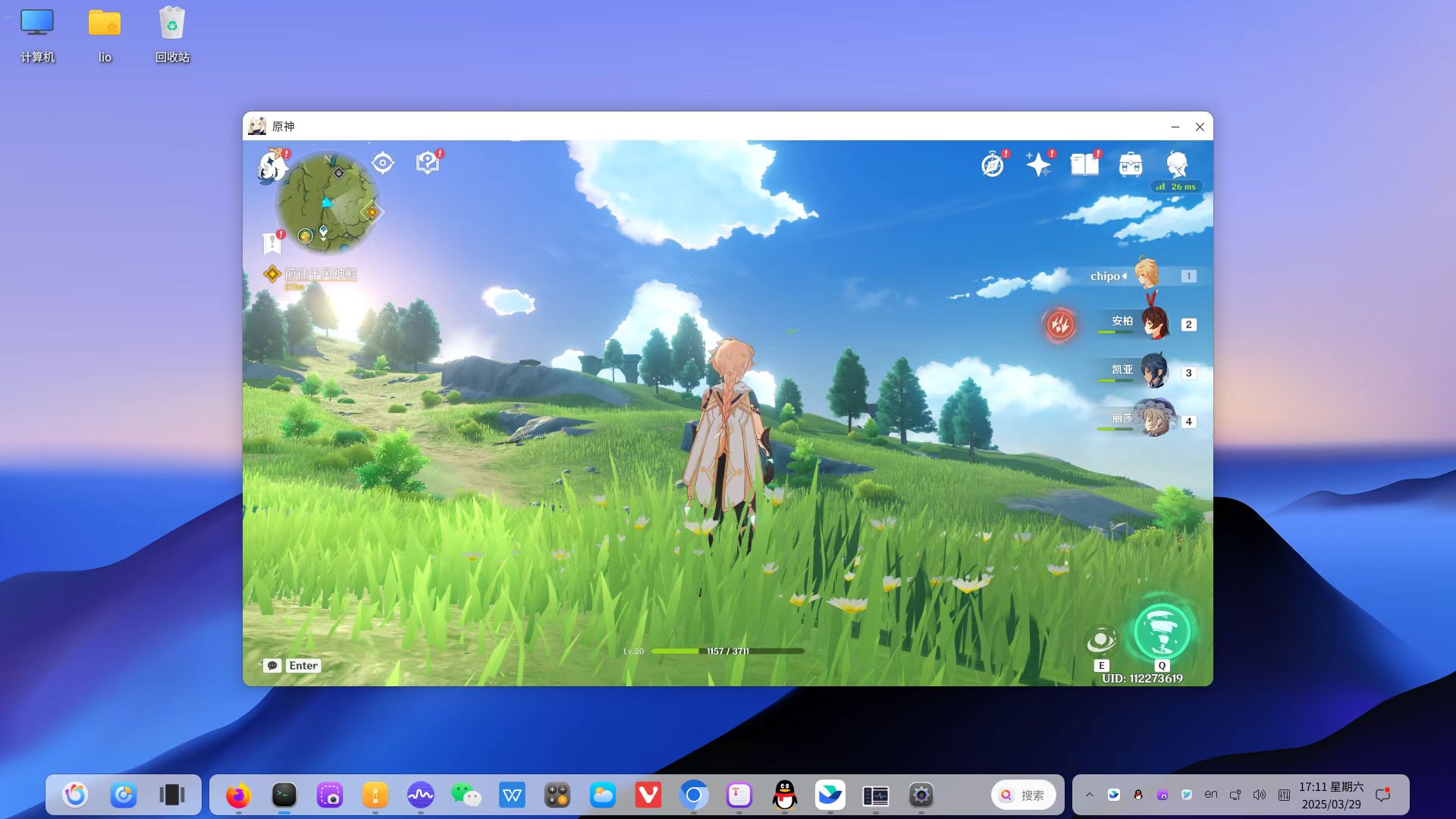Open the calculator from the dock
The width and height of the screenshot is (1456, 819).
tap(557, 795)
